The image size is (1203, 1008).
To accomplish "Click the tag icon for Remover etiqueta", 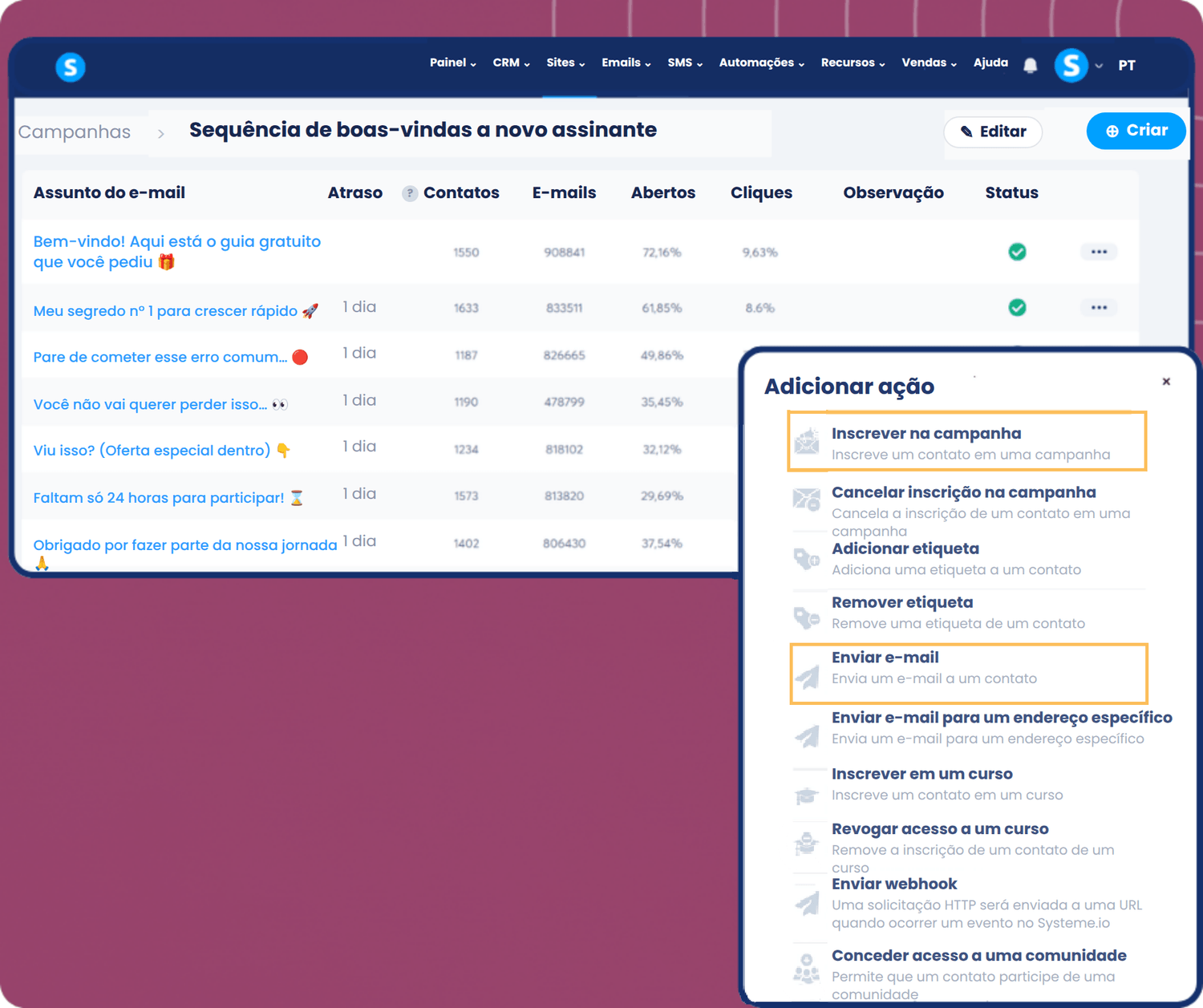I will 807,617.
